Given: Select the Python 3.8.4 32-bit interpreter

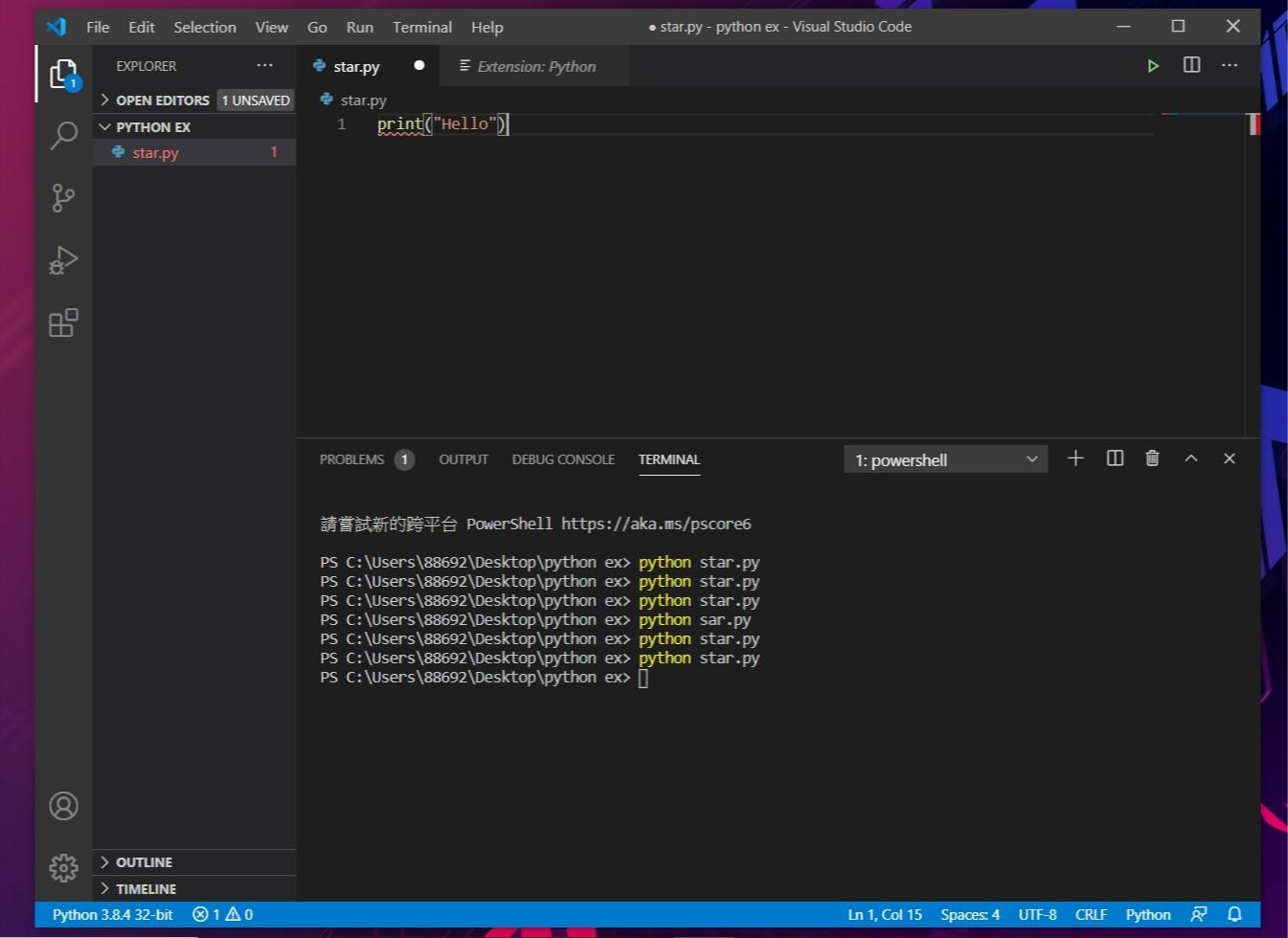Looking at the screenshot, I should pos(112,914).
